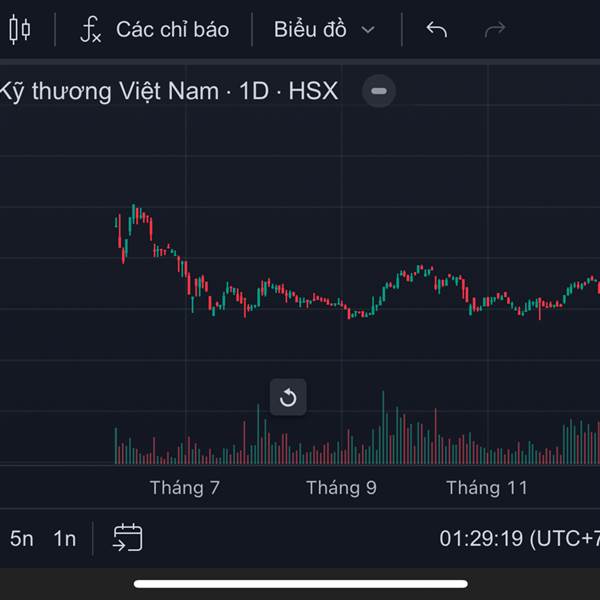Image resolution: width=600 pixels, height=600 pixels.
Task: Click the fx indicators icon
Action: [x=91, y=29]
